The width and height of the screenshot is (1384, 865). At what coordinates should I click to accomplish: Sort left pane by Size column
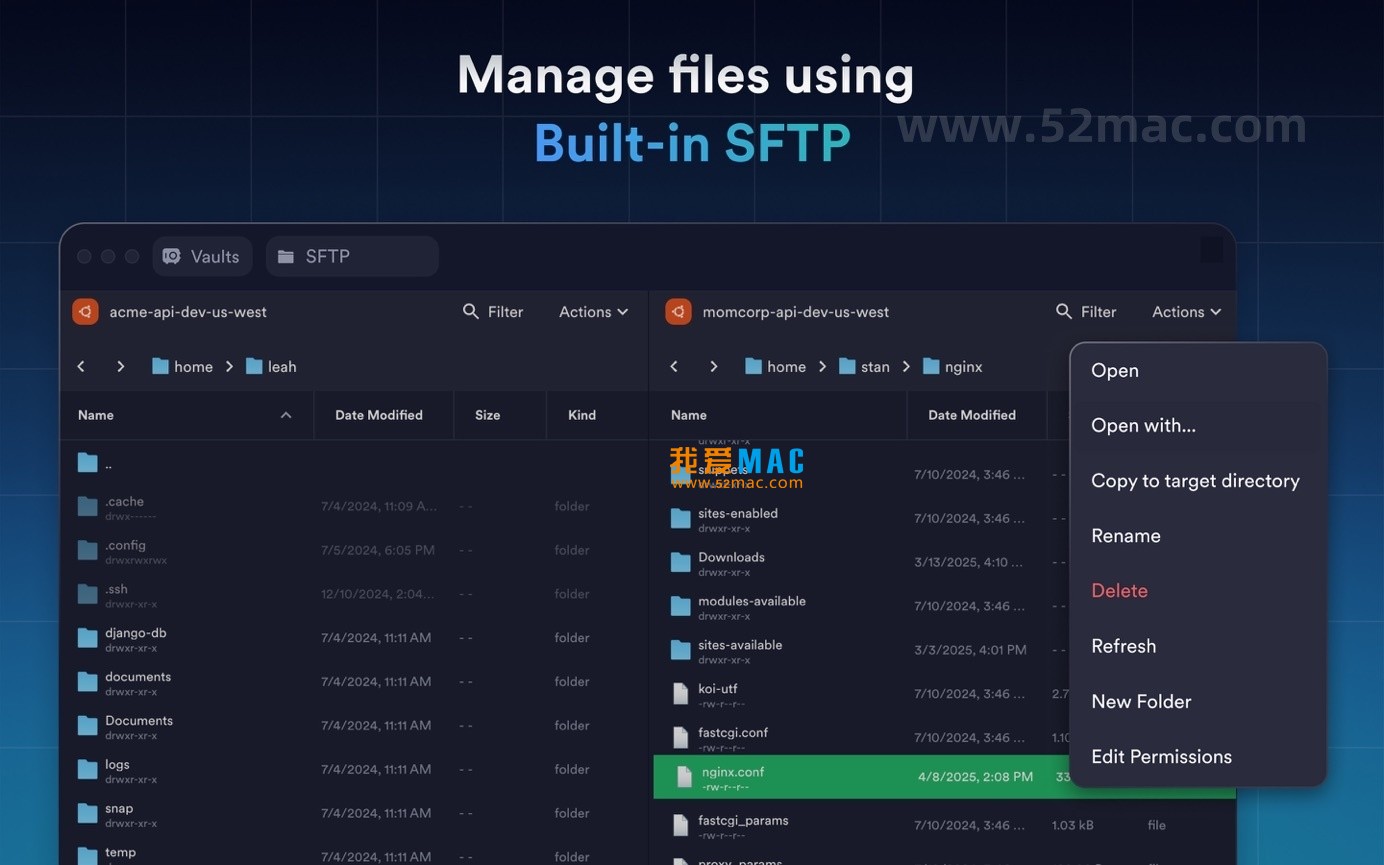pos(488,415)
